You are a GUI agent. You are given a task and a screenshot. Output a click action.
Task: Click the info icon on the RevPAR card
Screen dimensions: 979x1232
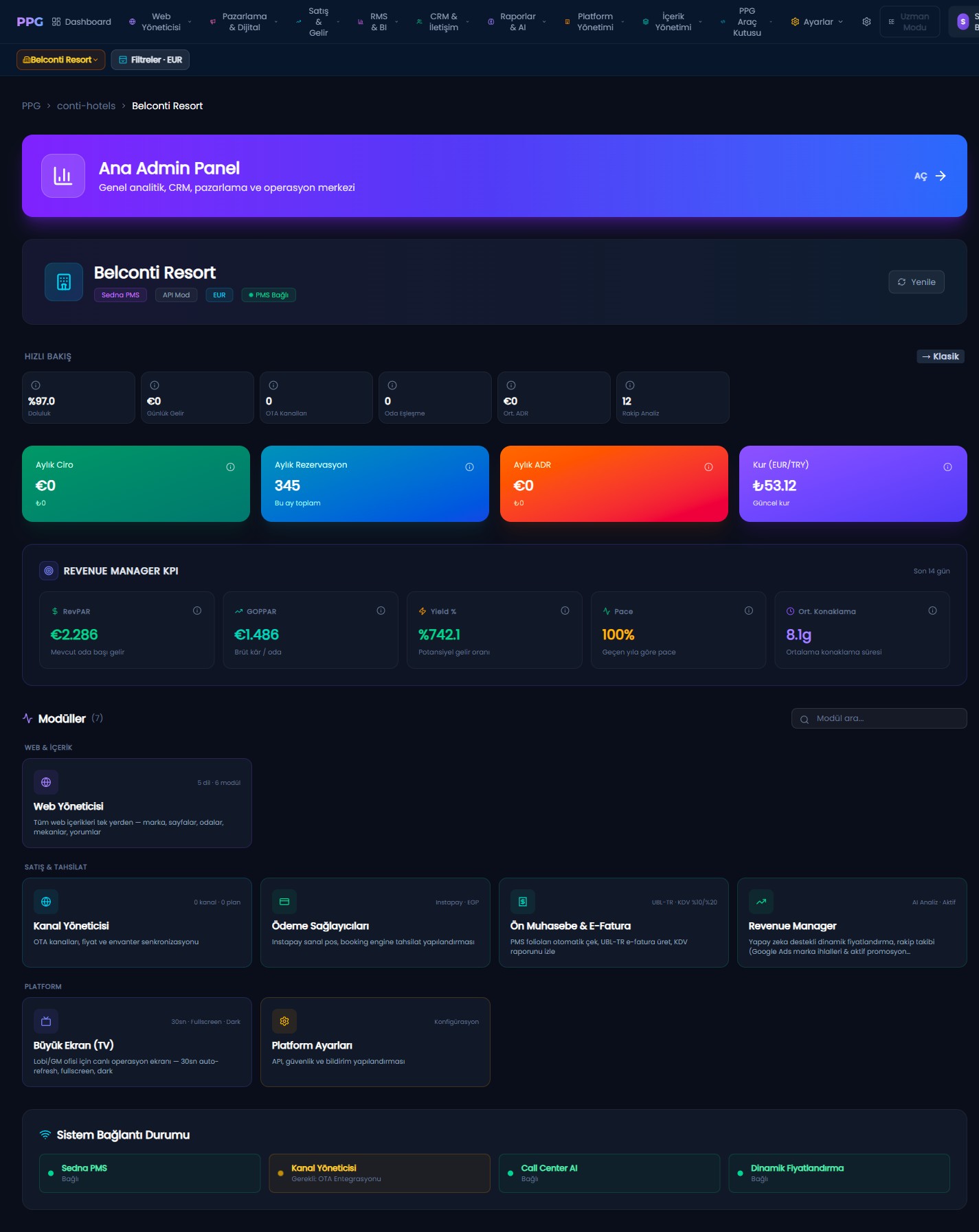[197, 611]
